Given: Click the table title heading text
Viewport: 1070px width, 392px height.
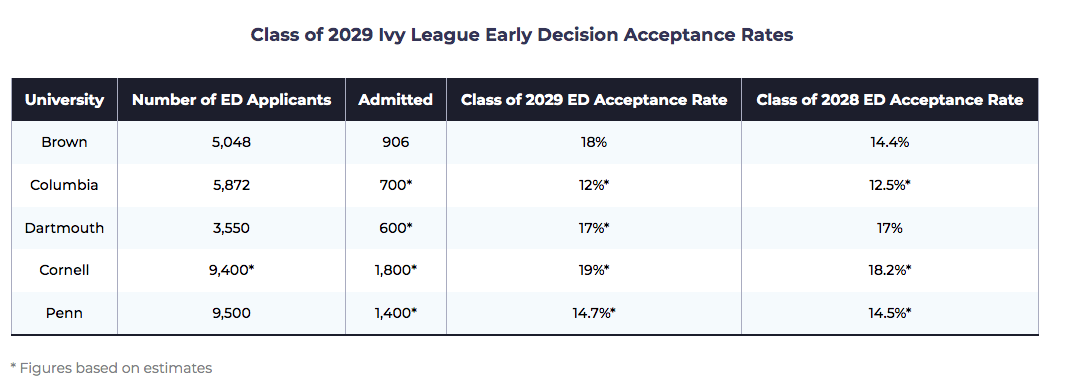Looking at the screenshot, I should coord(522,35).
